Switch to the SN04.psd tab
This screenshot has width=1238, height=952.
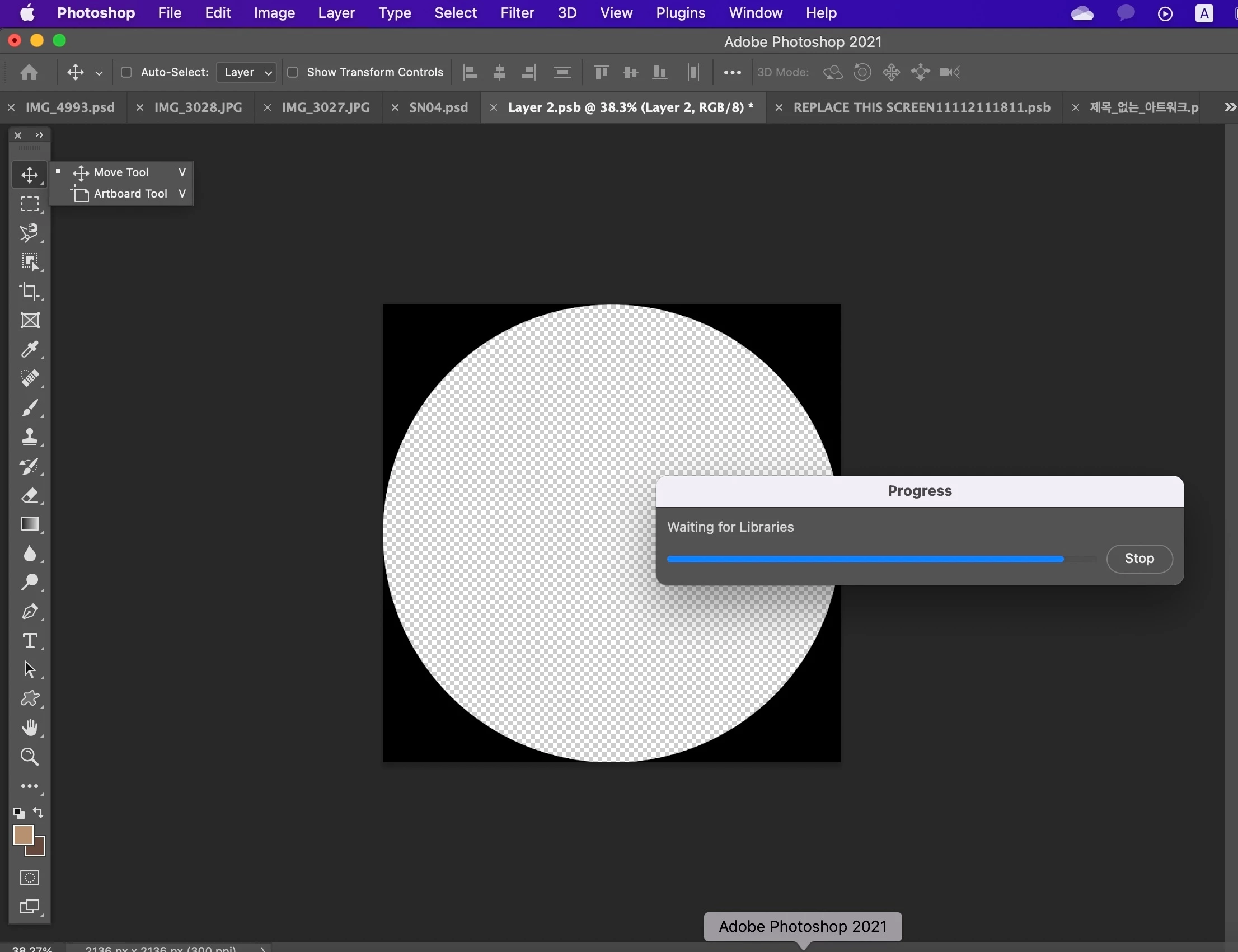pyautogui.click(x=438, y=107)
